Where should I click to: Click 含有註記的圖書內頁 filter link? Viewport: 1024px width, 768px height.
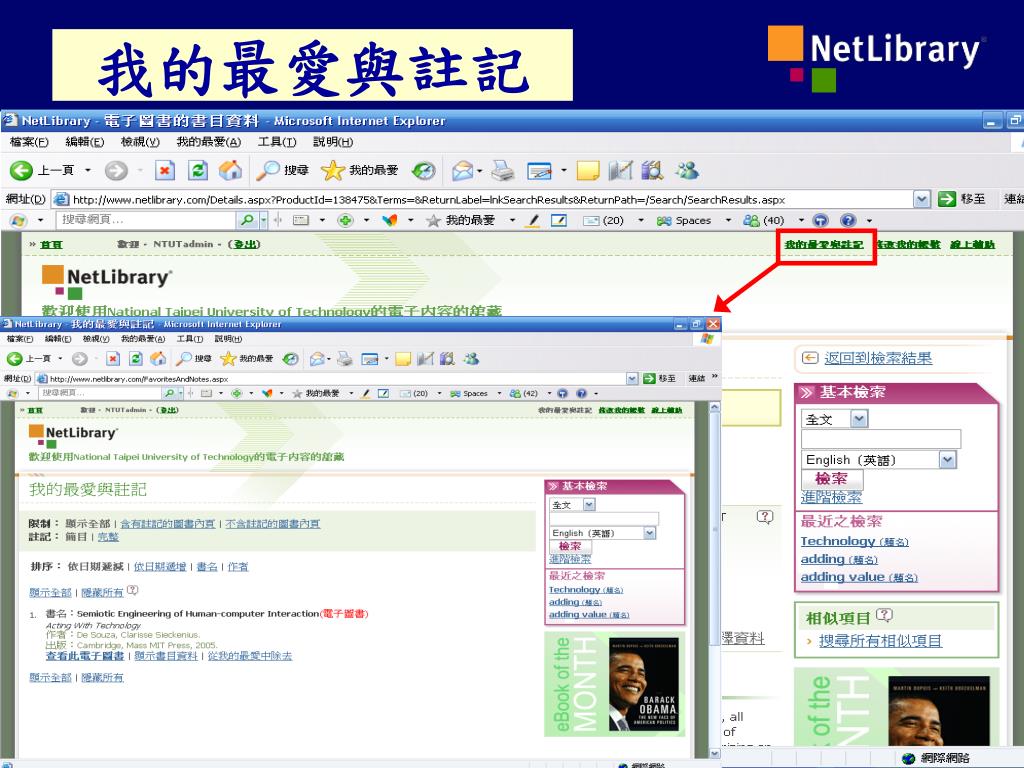point(168,524)
